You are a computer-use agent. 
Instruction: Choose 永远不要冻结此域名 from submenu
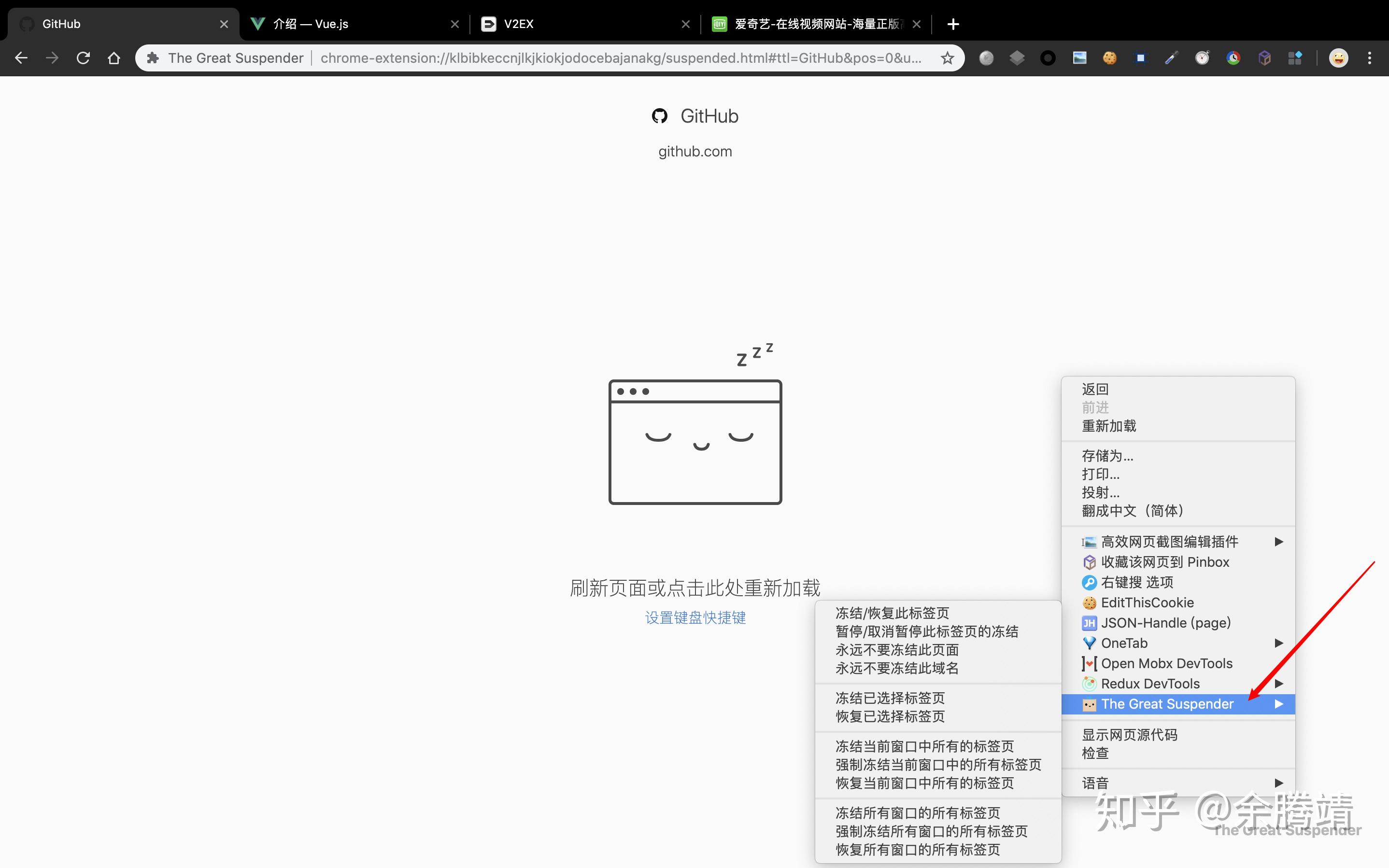pos(896,668)
